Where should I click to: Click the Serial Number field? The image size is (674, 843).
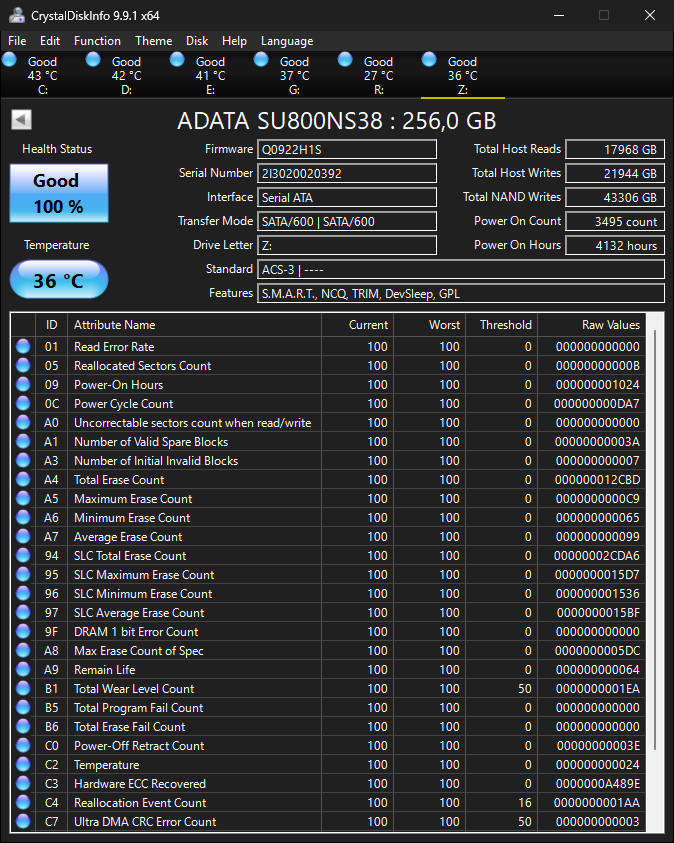click(347, 173)
